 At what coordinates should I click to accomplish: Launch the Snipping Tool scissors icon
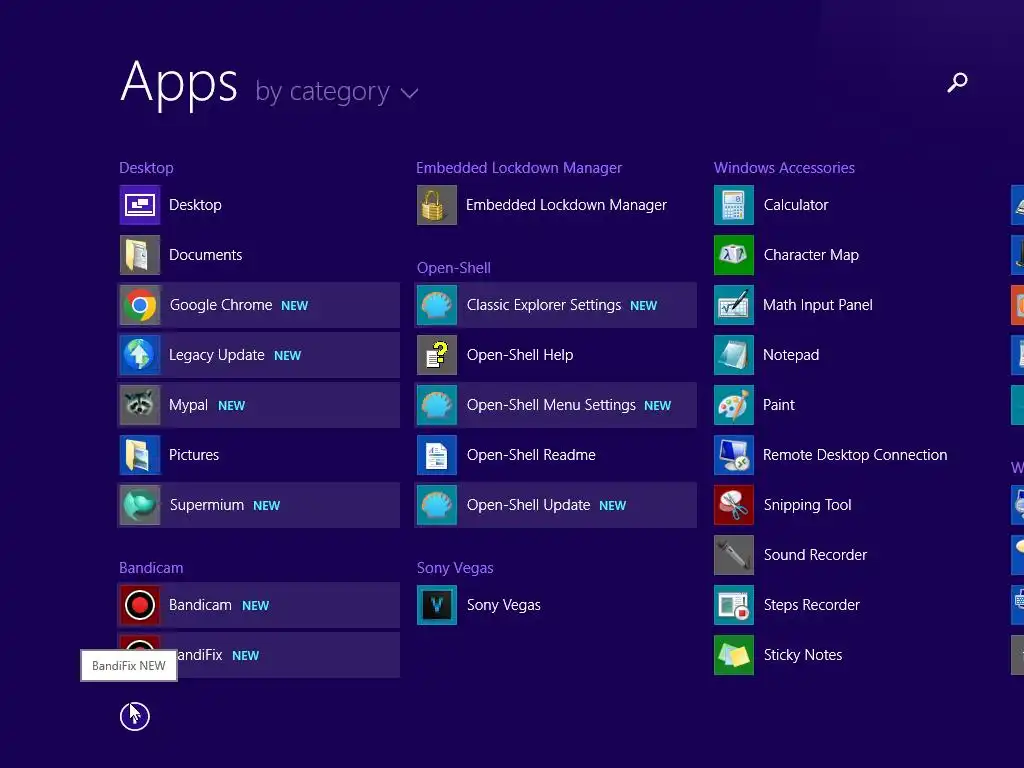point(734,505)
